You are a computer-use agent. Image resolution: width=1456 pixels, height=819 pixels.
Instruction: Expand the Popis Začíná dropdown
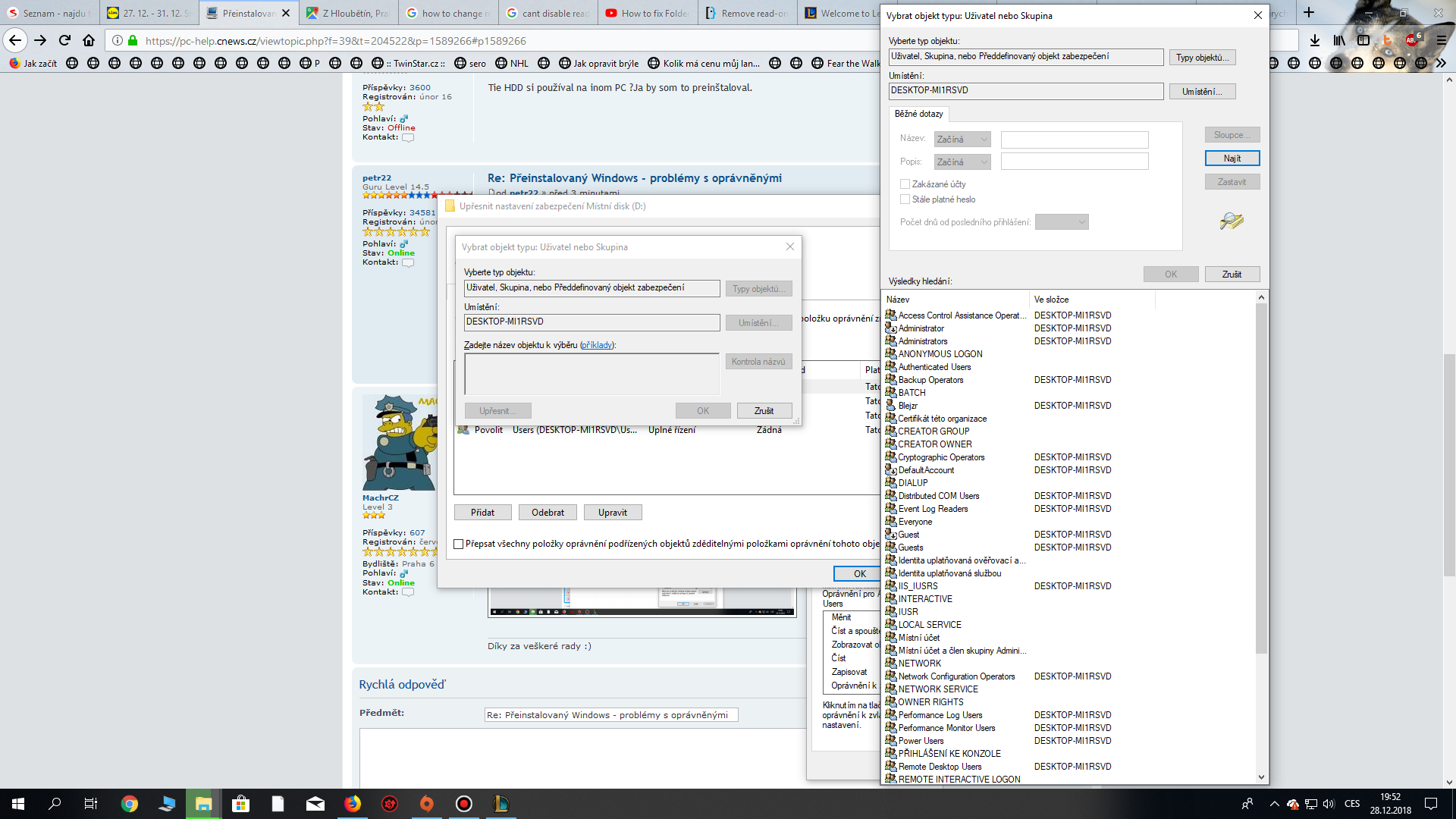(962, 162)
